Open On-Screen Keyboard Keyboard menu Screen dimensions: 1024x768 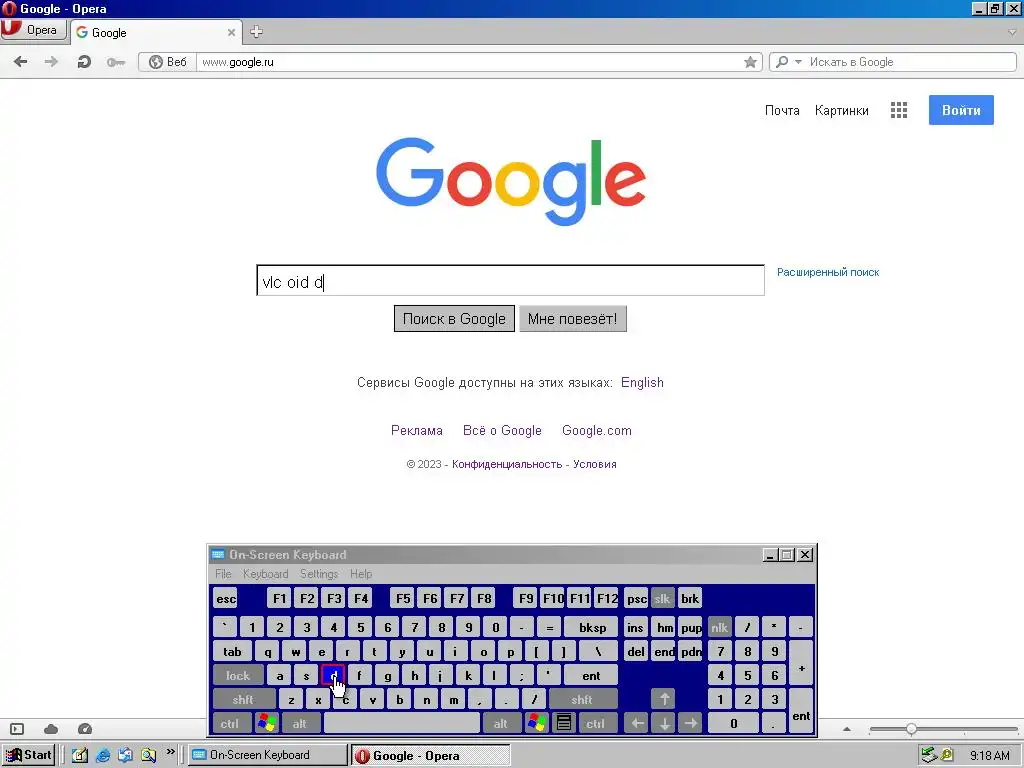point(265,574)
